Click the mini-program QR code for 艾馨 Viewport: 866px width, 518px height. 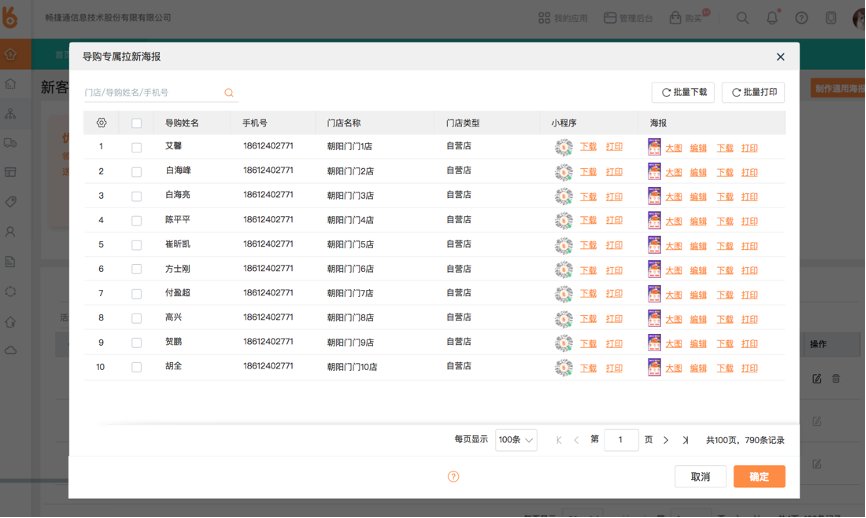[564, 147]
